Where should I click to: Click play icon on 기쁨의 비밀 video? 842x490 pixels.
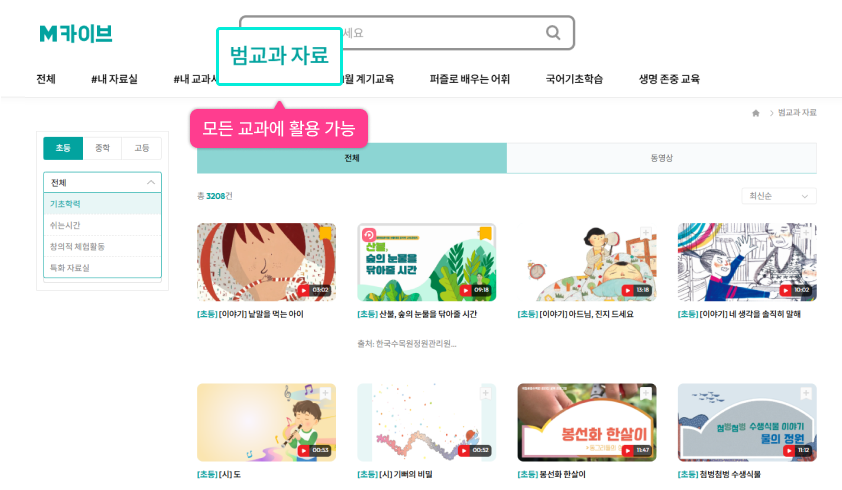point(464,450)
